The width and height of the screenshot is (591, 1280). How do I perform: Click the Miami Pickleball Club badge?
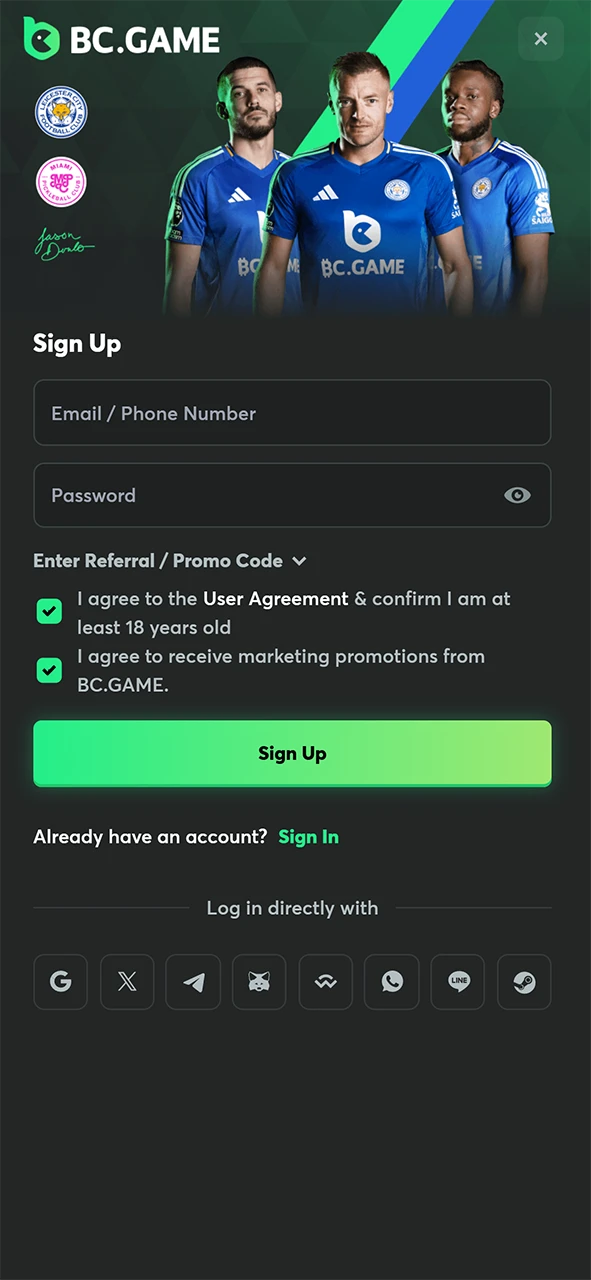point(60,182)
